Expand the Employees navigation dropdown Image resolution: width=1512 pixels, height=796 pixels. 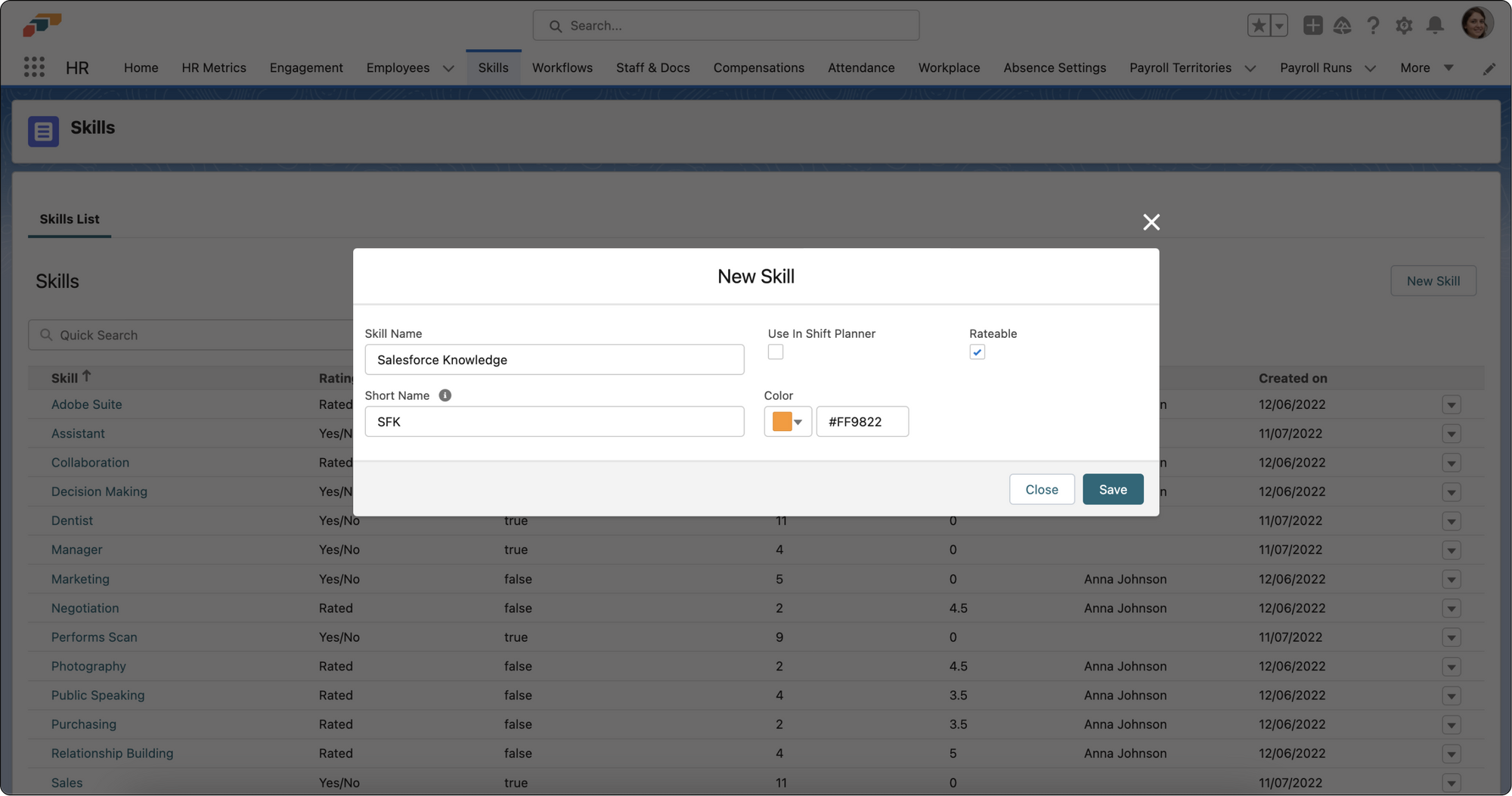[449, 68]
